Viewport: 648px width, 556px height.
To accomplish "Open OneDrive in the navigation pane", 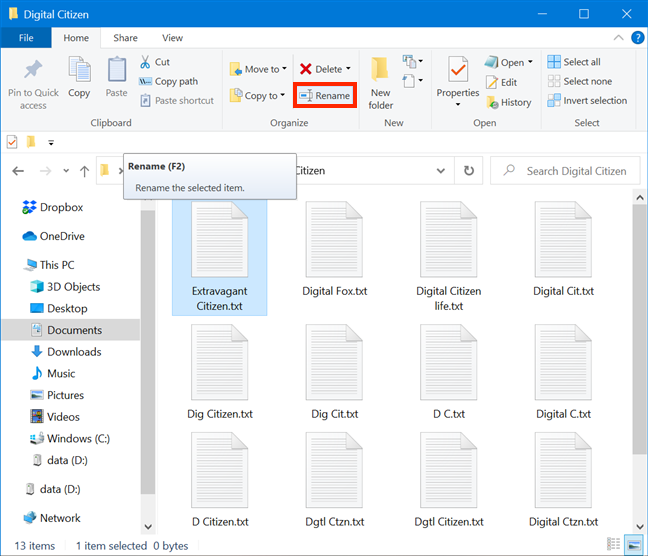I will pyautogui.click(x=53, y=236).
